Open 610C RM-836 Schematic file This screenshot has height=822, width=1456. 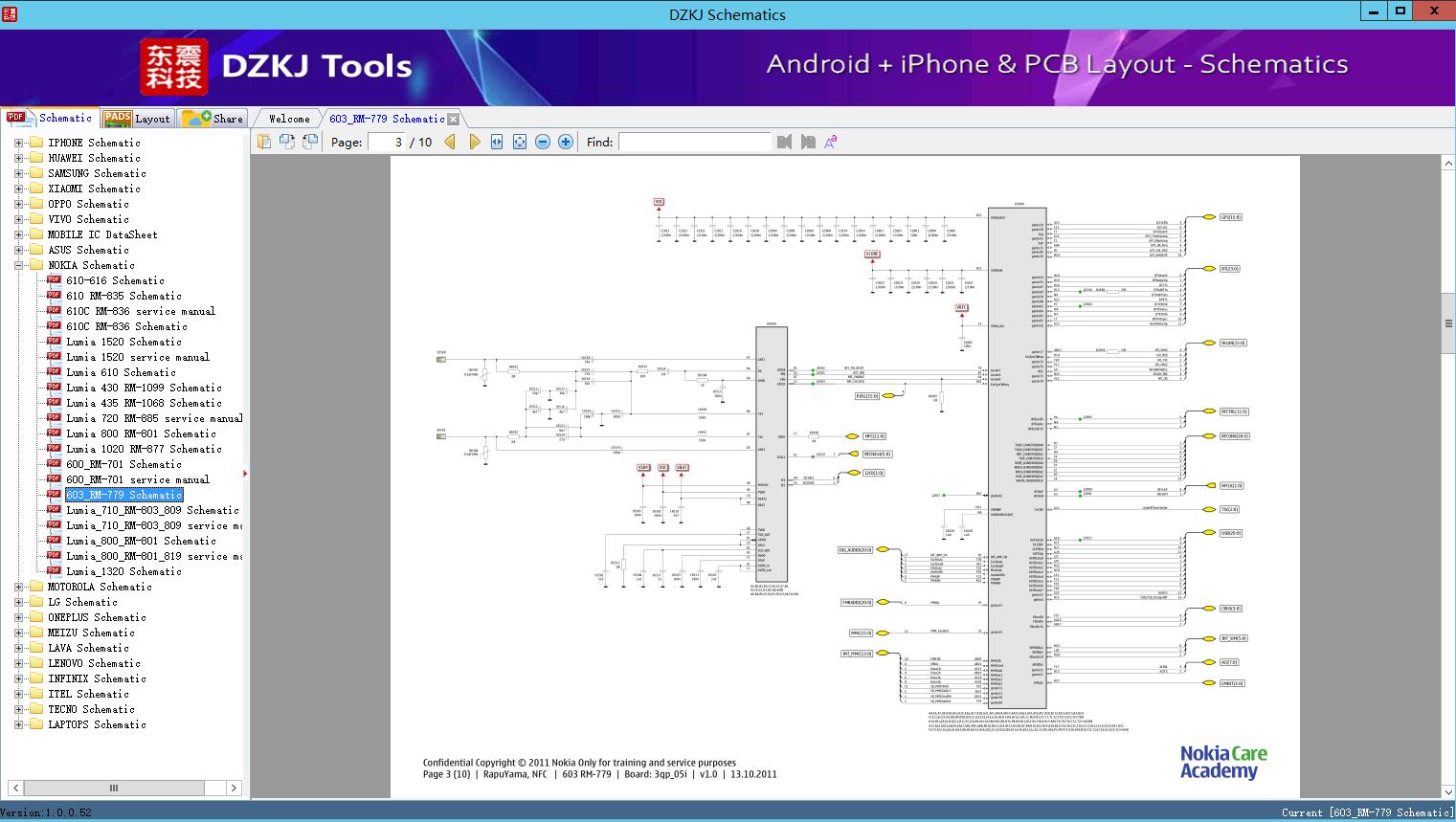[x=126, y=326]
